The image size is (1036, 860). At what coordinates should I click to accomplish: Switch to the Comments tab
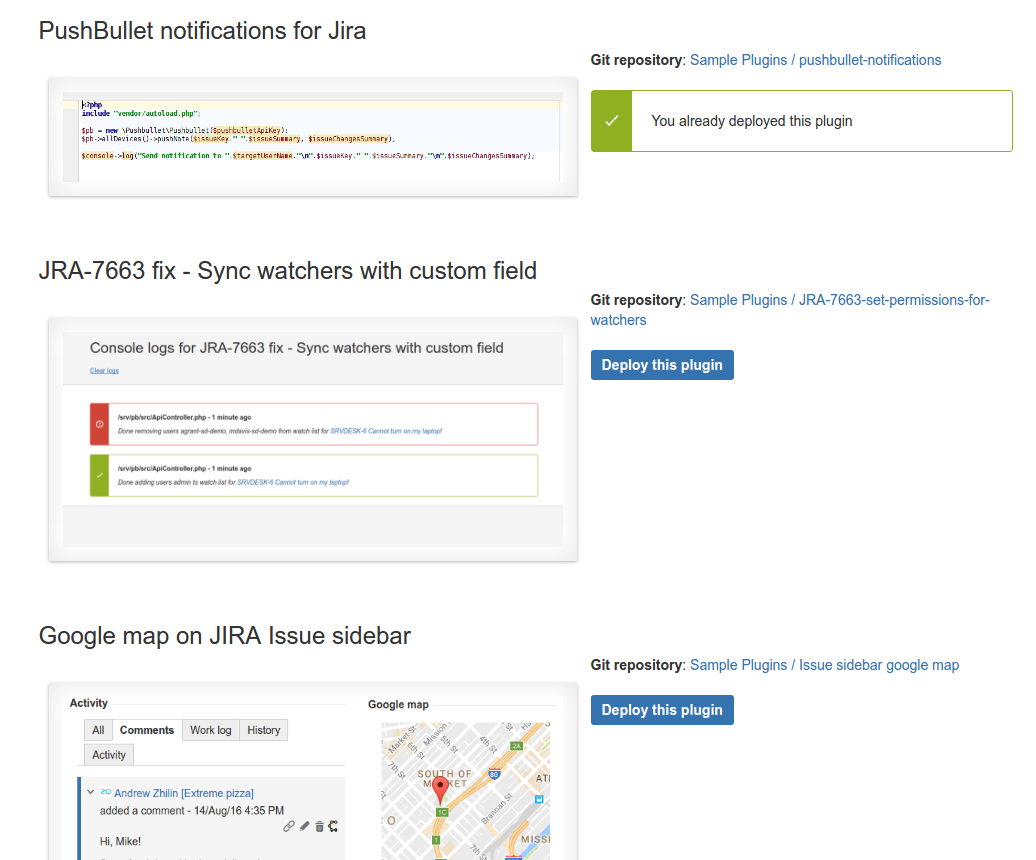pyautogui.click(x=147, y=730)
